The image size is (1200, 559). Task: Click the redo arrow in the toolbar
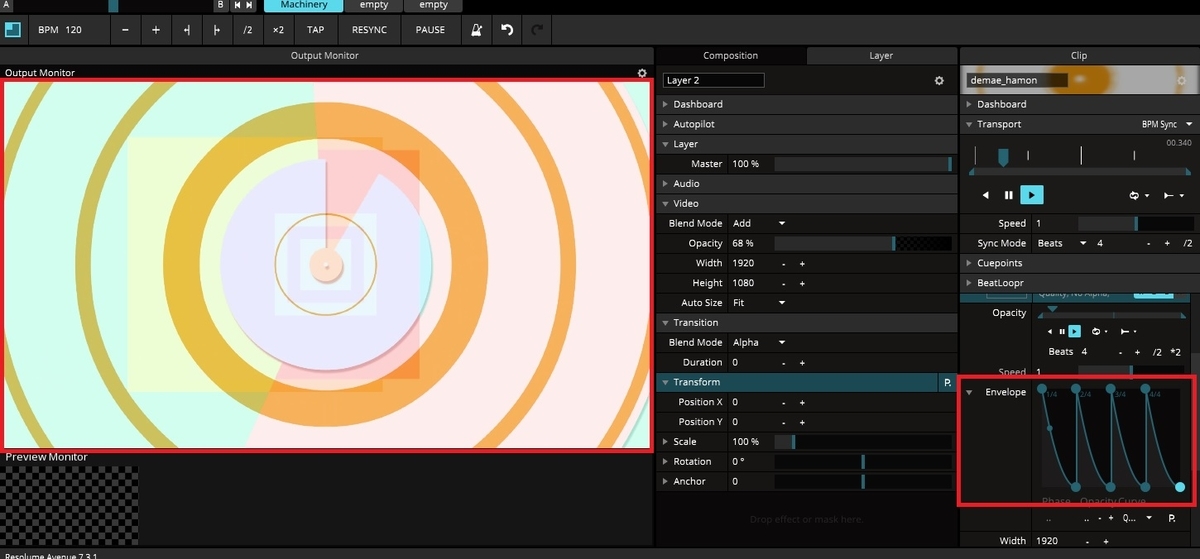(x=538, y=30)
